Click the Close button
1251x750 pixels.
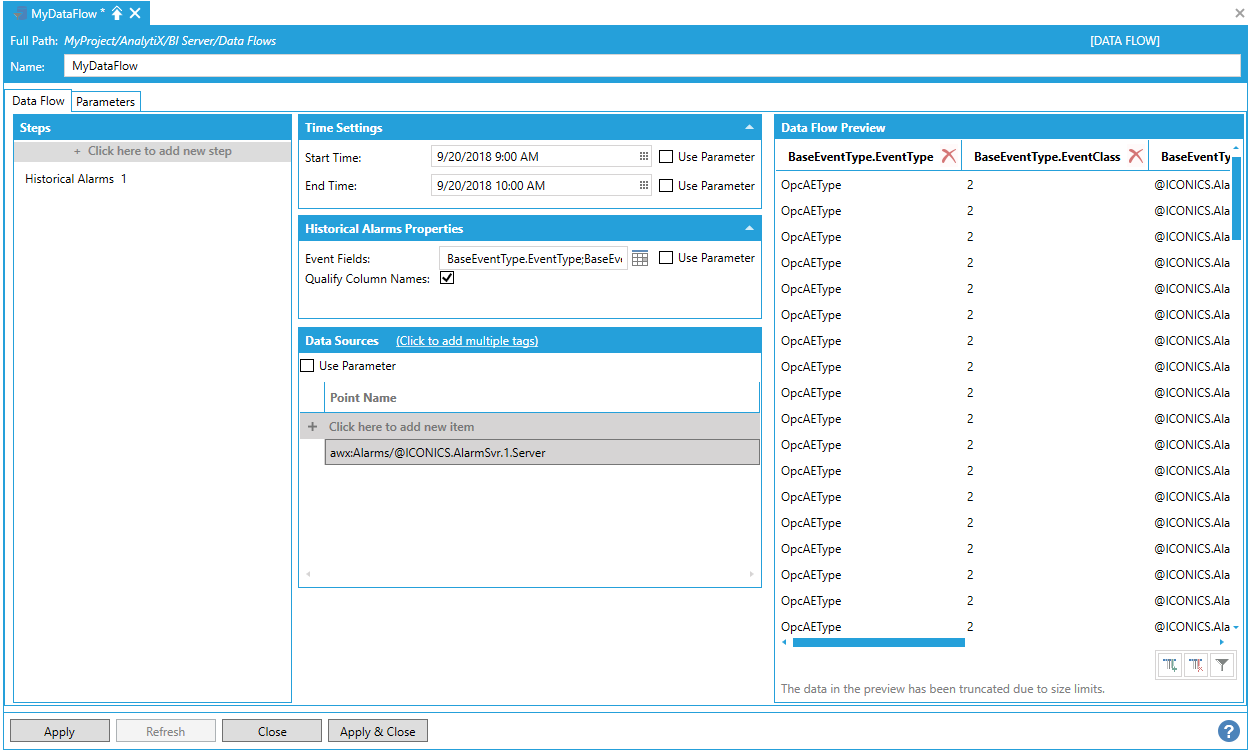(x=272, y=732)
